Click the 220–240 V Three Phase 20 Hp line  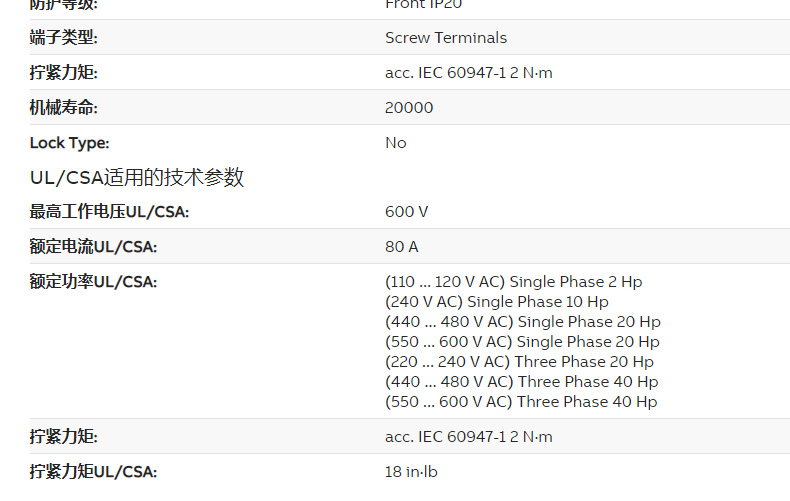point(519,362)
